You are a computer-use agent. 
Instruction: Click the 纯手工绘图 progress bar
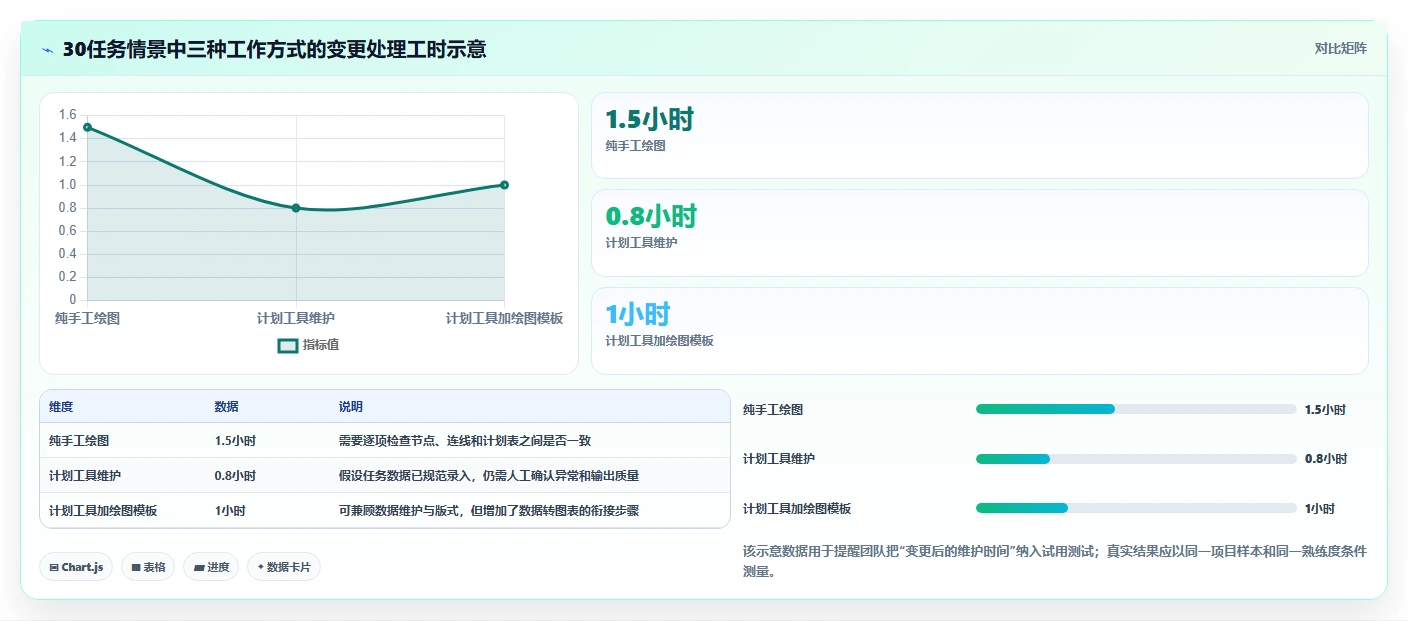coord(1136,409)
